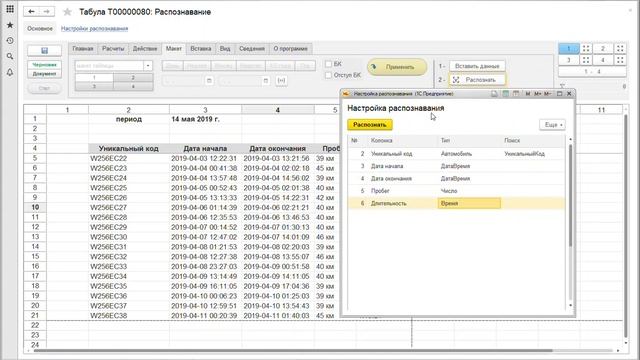
Task: Click grid icon next to area 3
Action: click(586, 60)
